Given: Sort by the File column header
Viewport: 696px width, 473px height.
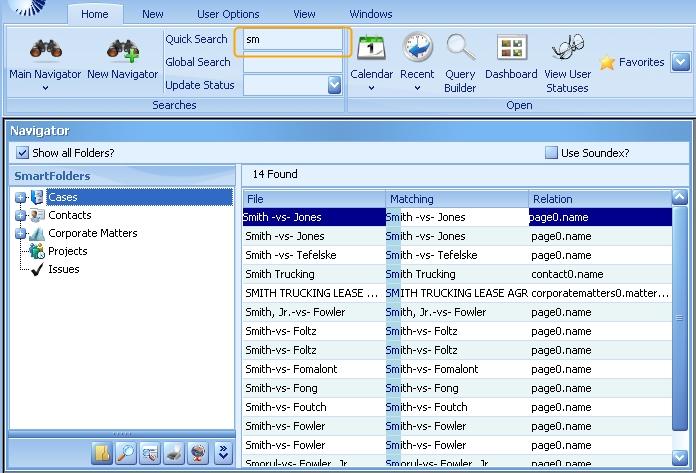Looking at the screenshot, I should [x=314, y=199].
